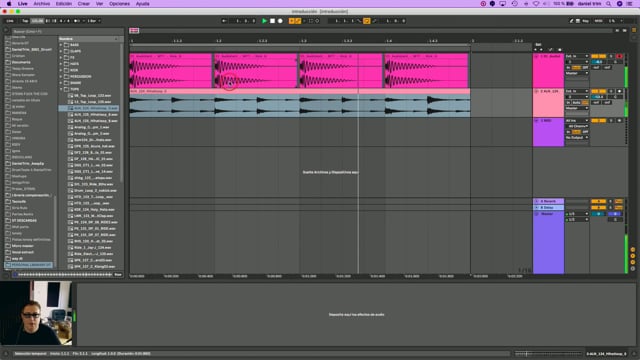Viewport: 640px width, 360px height.
Task: Open Spotlight search in macOS menu bar
Action: tap(609, 4)
